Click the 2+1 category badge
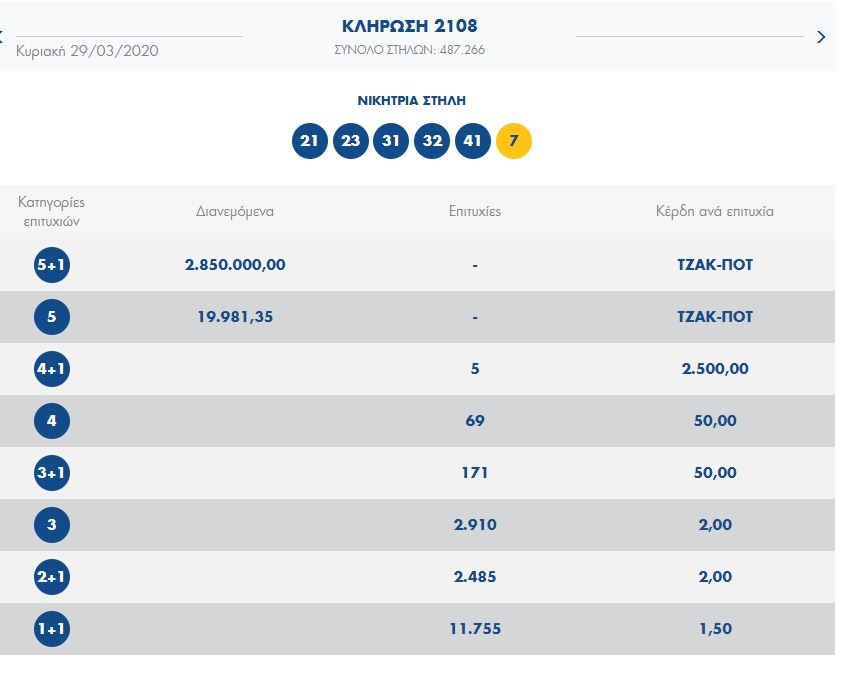The image size is (846, 696). coord(52,577)
